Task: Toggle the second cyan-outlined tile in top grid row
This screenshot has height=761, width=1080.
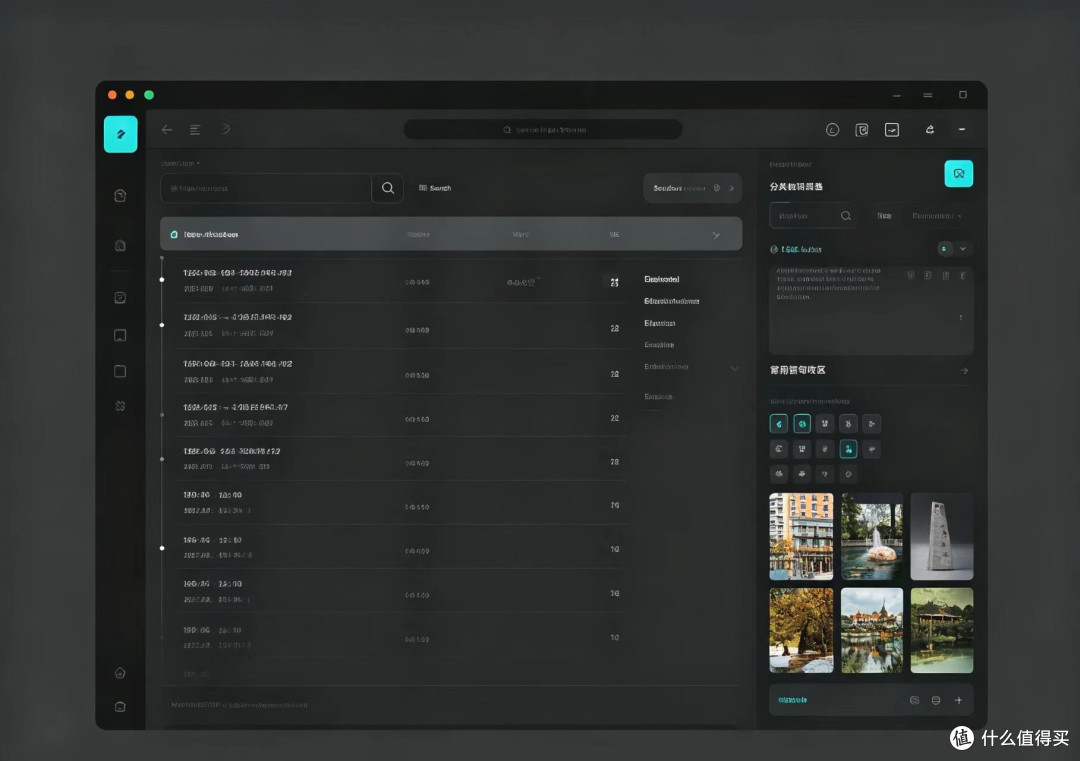Action: point(802,424)
